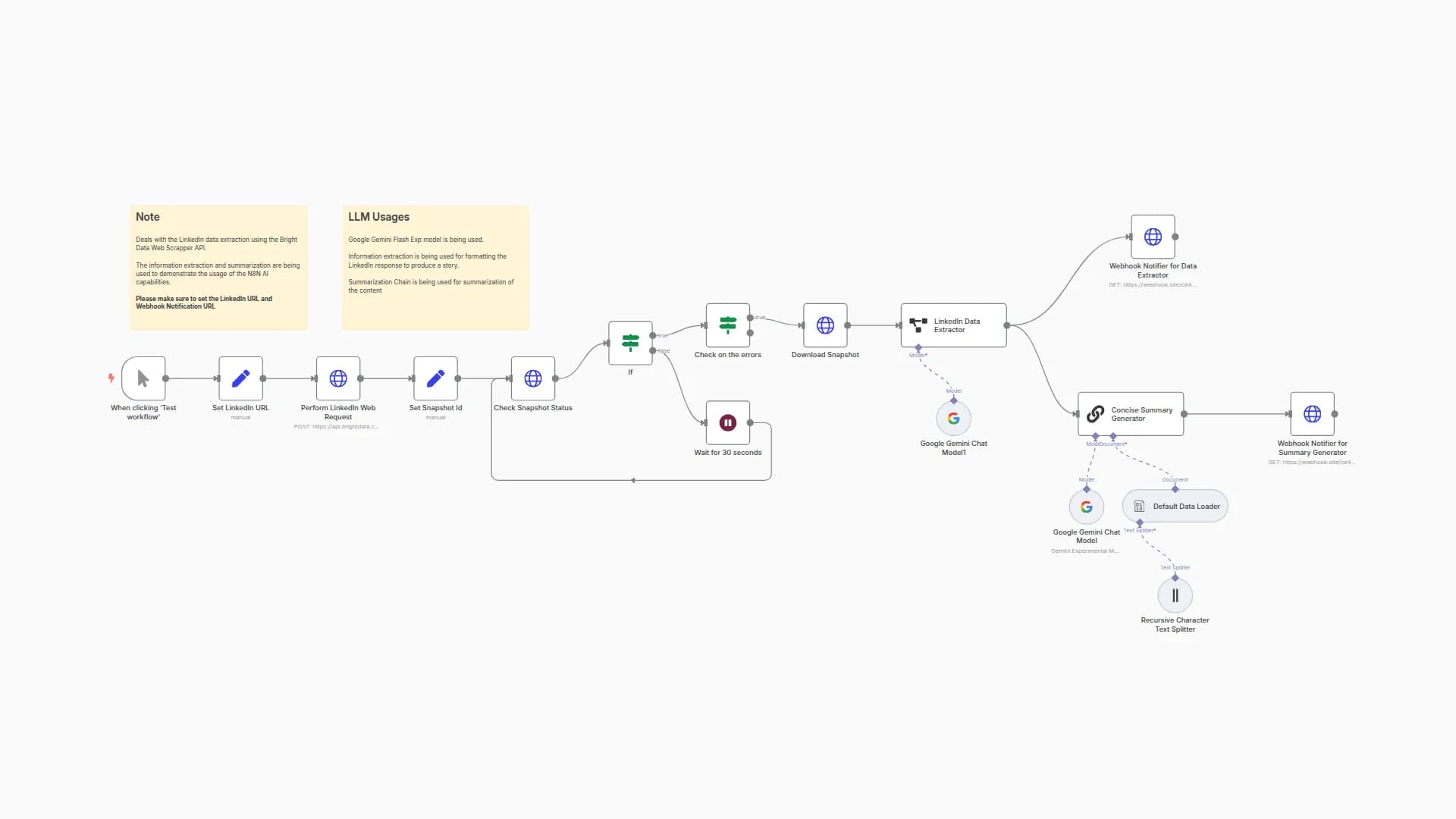Select the Concise Summary Generator chain node
Viewport: 1456px width, 819px height.
(1131, 414)
